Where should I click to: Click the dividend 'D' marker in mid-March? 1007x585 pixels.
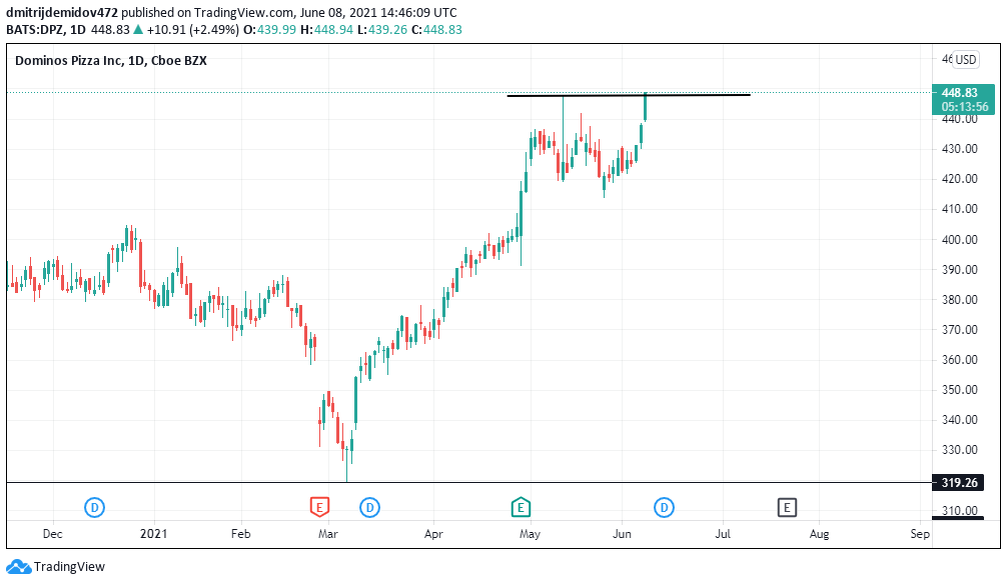[369, 508]
